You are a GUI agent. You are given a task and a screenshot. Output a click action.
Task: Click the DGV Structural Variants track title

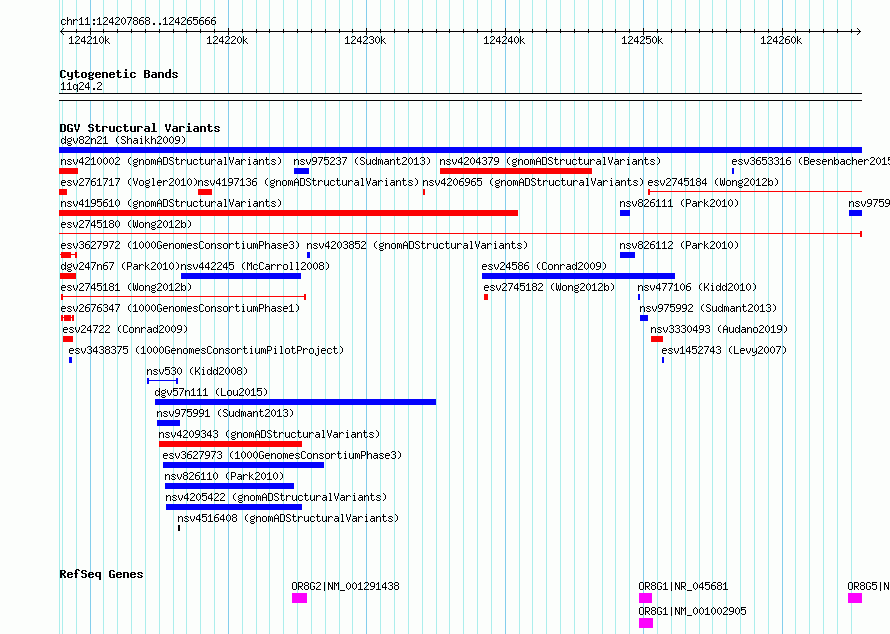coord(140,128)
